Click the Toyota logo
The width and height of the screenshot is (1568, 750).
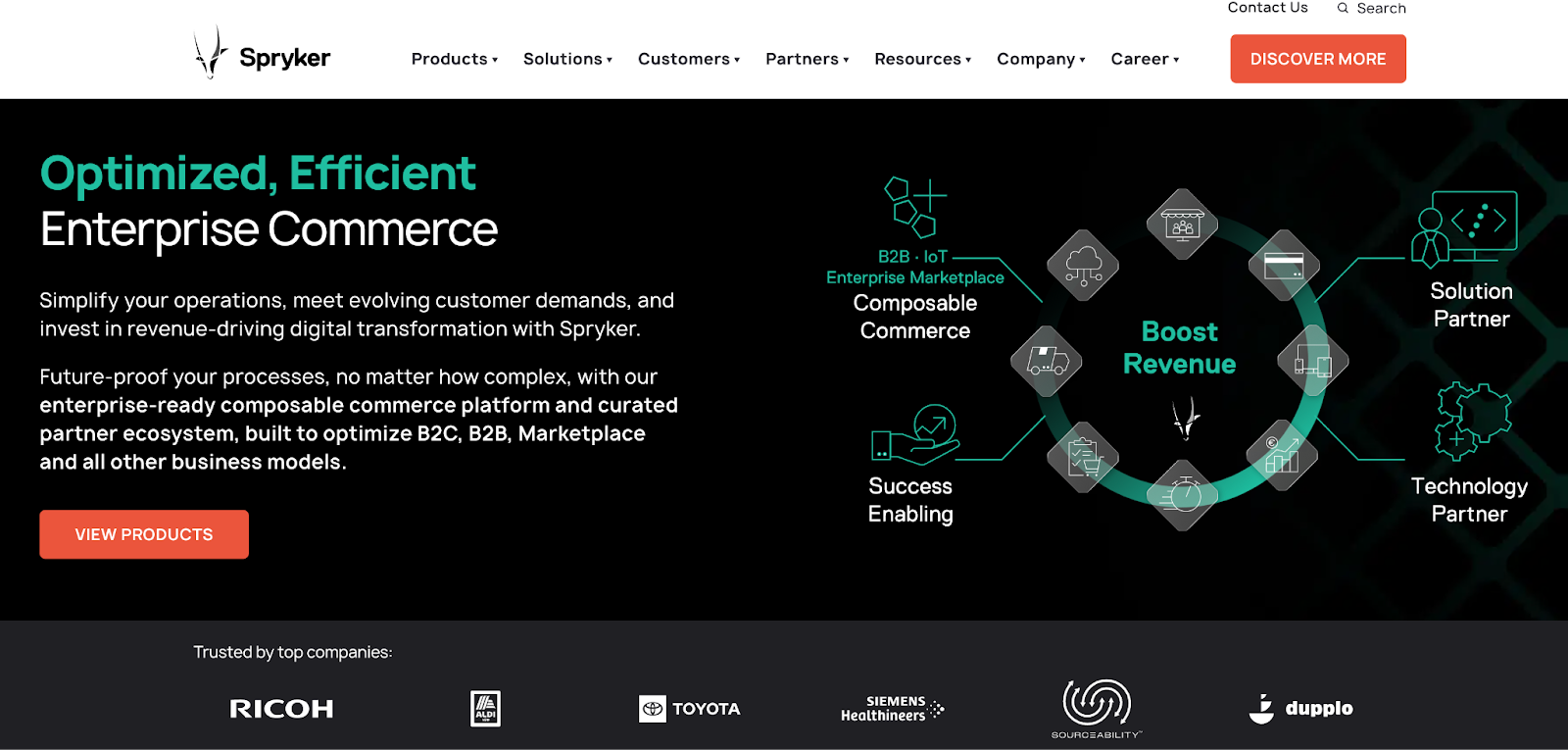click(689, 709)
